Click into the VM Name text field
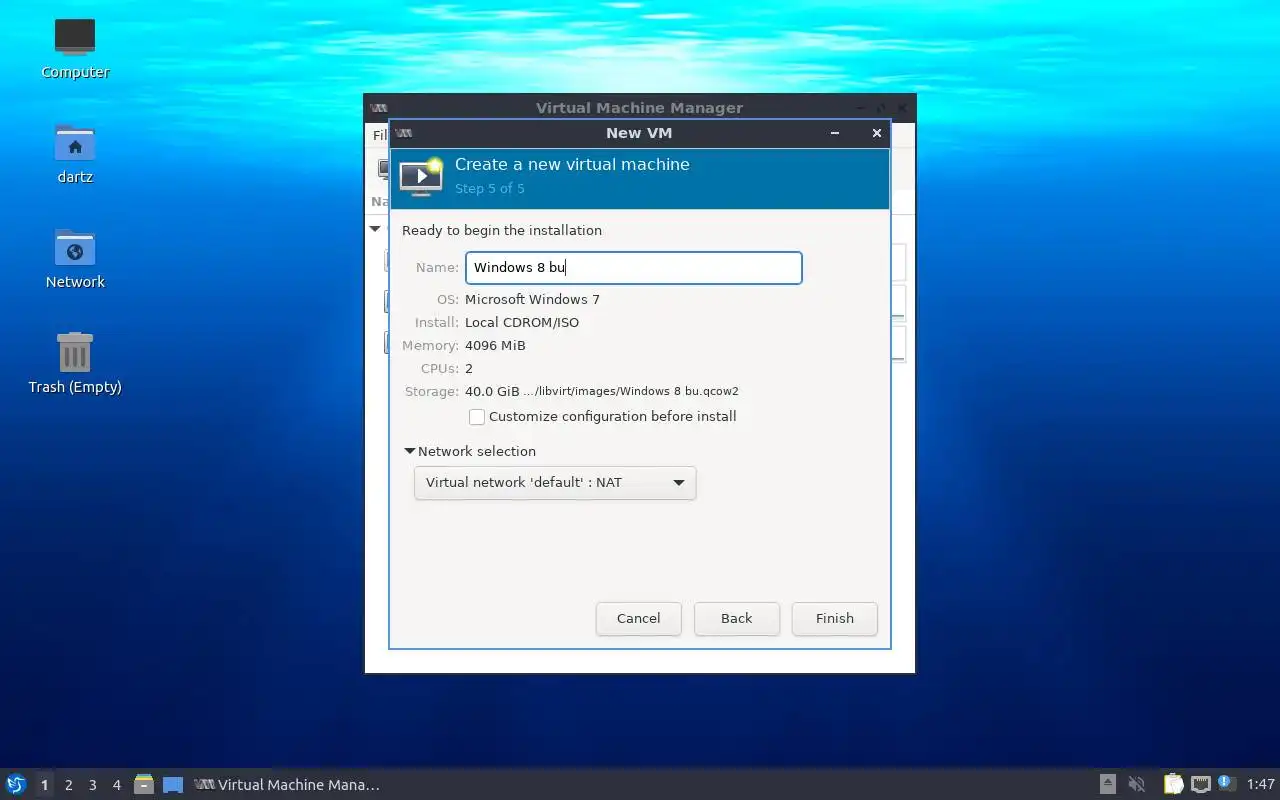Image resolution: width=1280 pixels, height=800 pixels. (x=633, y=268)
